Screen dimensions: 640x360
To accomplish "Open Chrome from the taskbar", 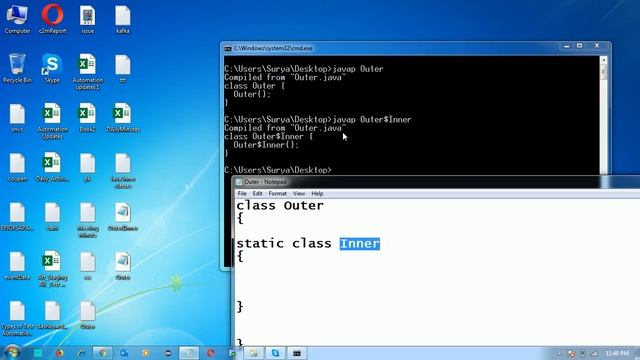I will tap(102, 353).
